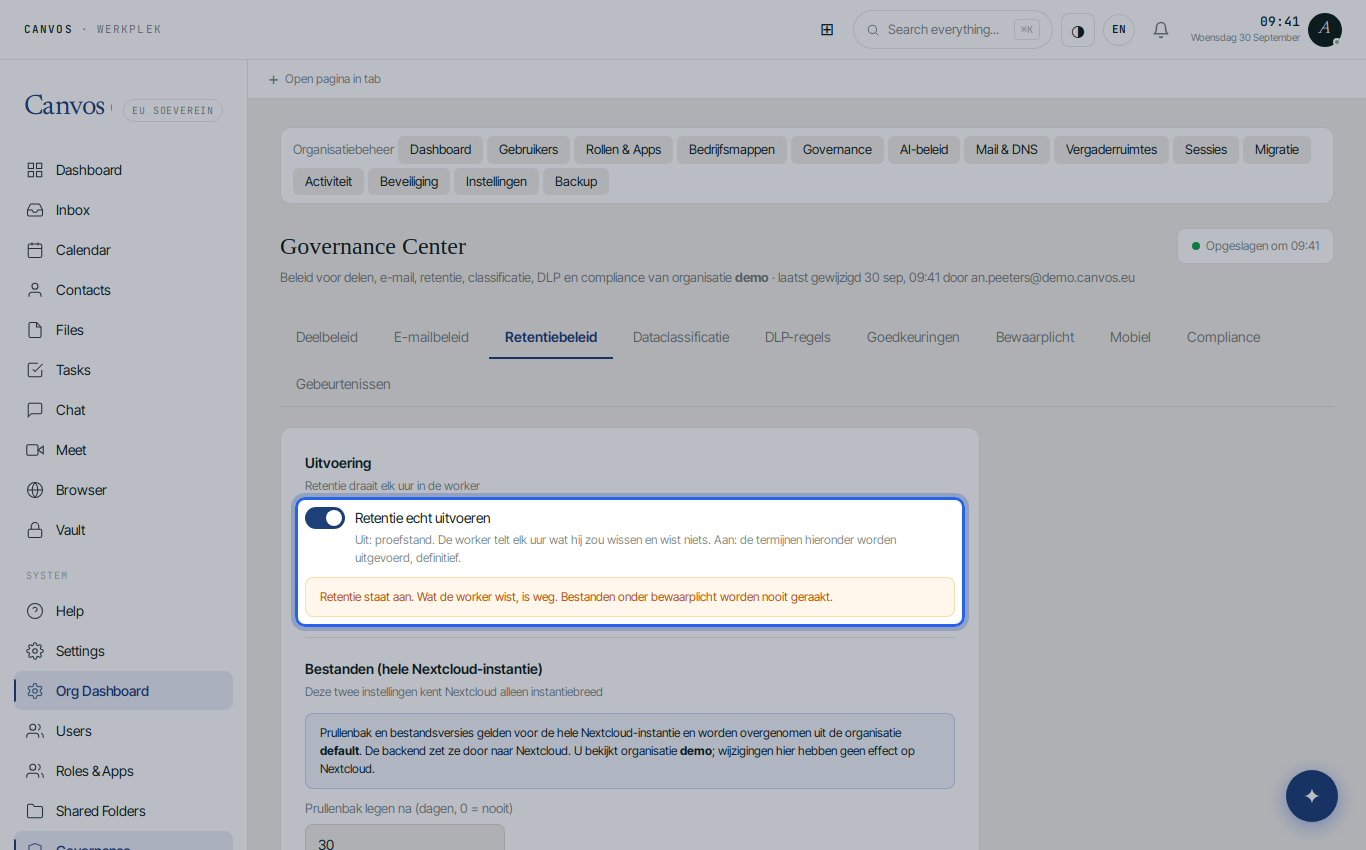
Task: Click the notifications bell icon
Action: pos(1161,30)
